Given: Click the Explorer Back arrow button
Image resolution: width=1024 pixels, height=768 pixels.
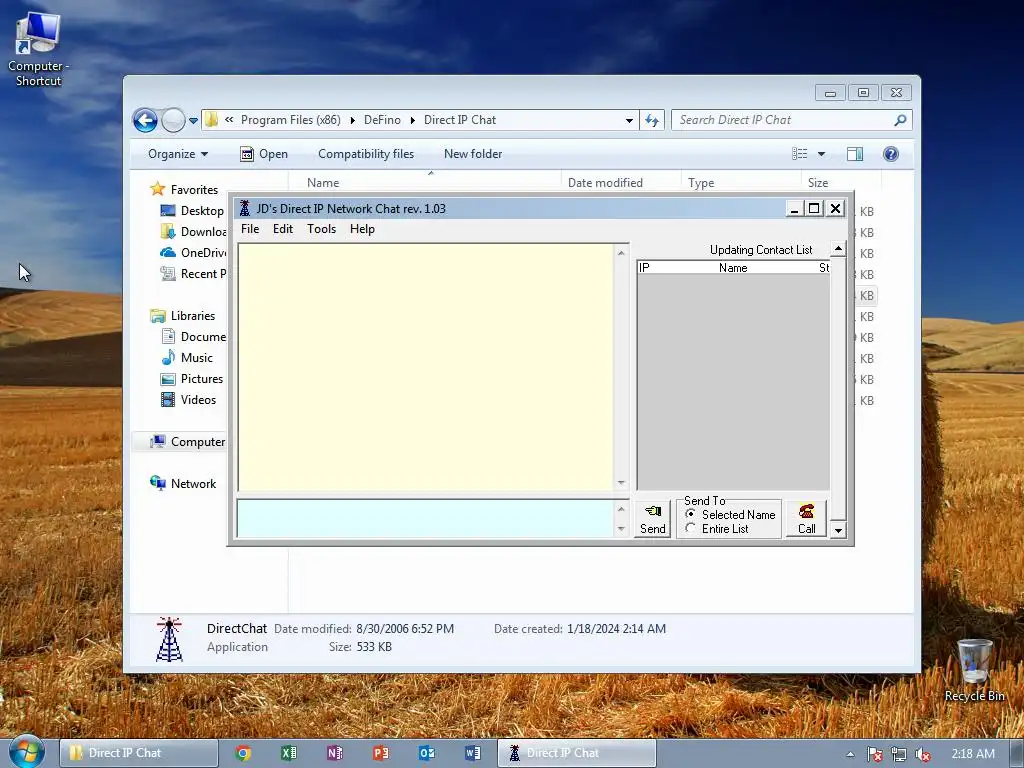Looking at the screenshot, I should coord(145,120).
